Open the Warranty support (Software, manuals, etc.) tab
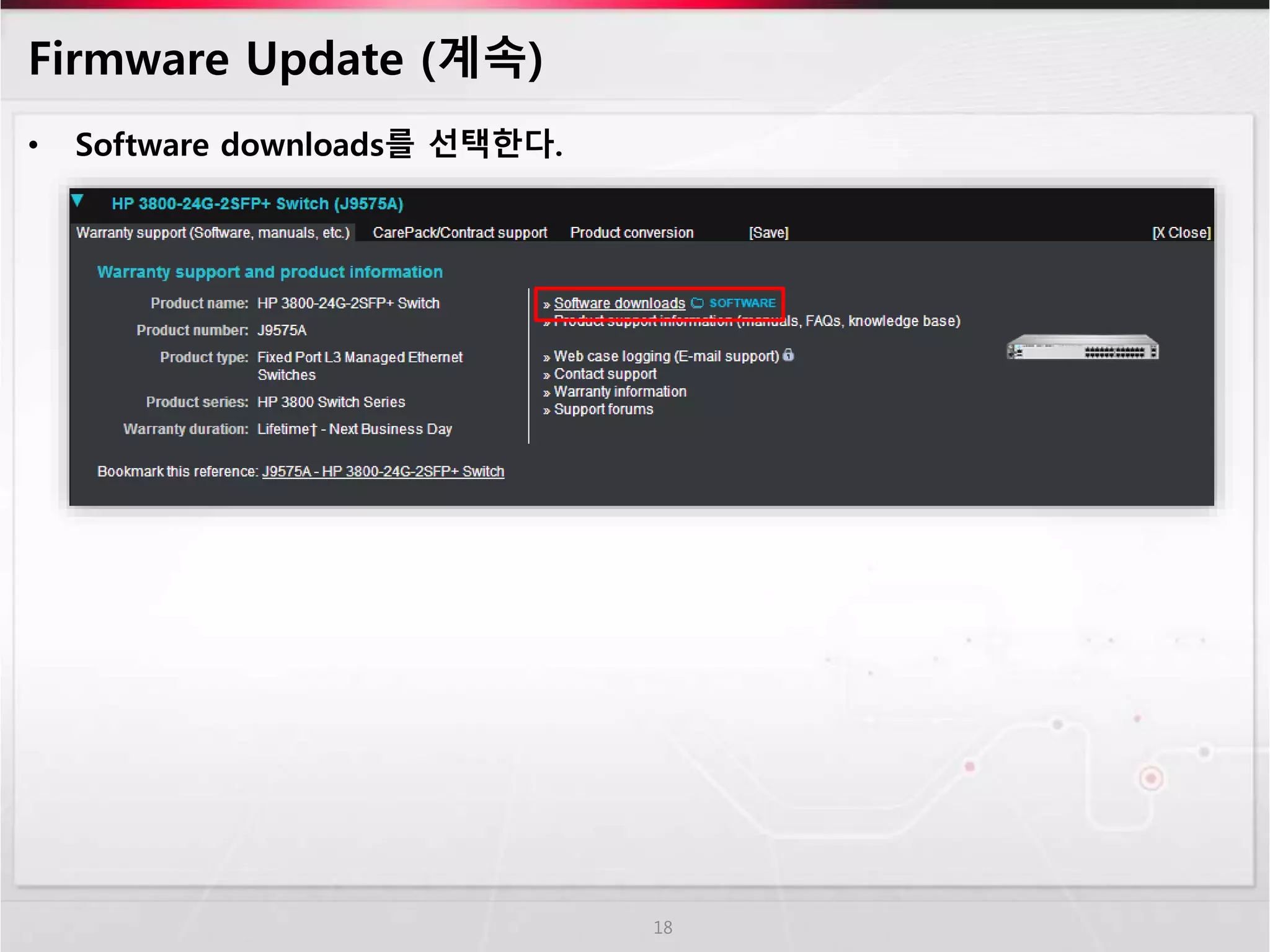The height and width of the screenshot is (952, 1270). 213,232
